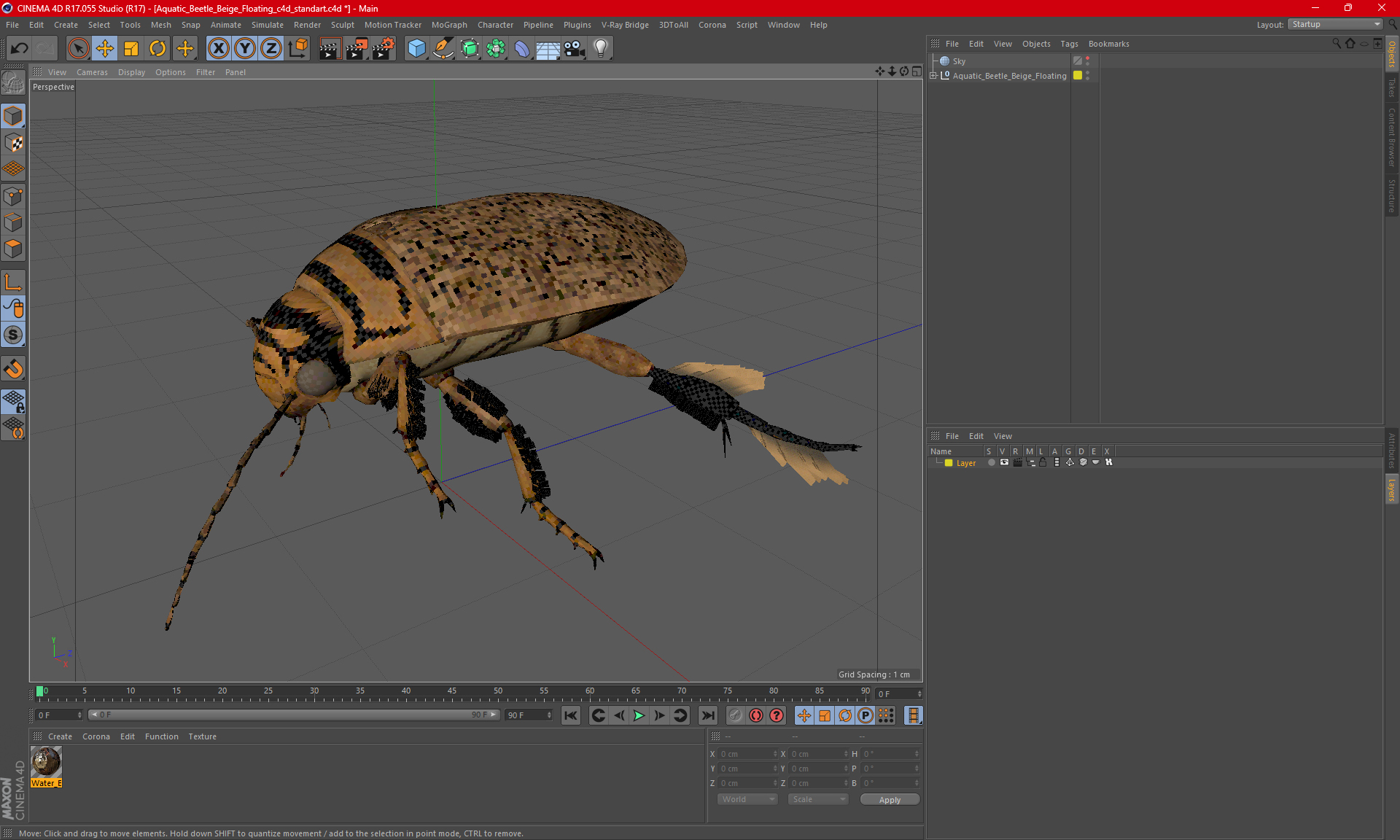Open the viewport Cameras menu
Image resolution: width=1400 pixels, height=840 pixels.
[x=92, y=72]
